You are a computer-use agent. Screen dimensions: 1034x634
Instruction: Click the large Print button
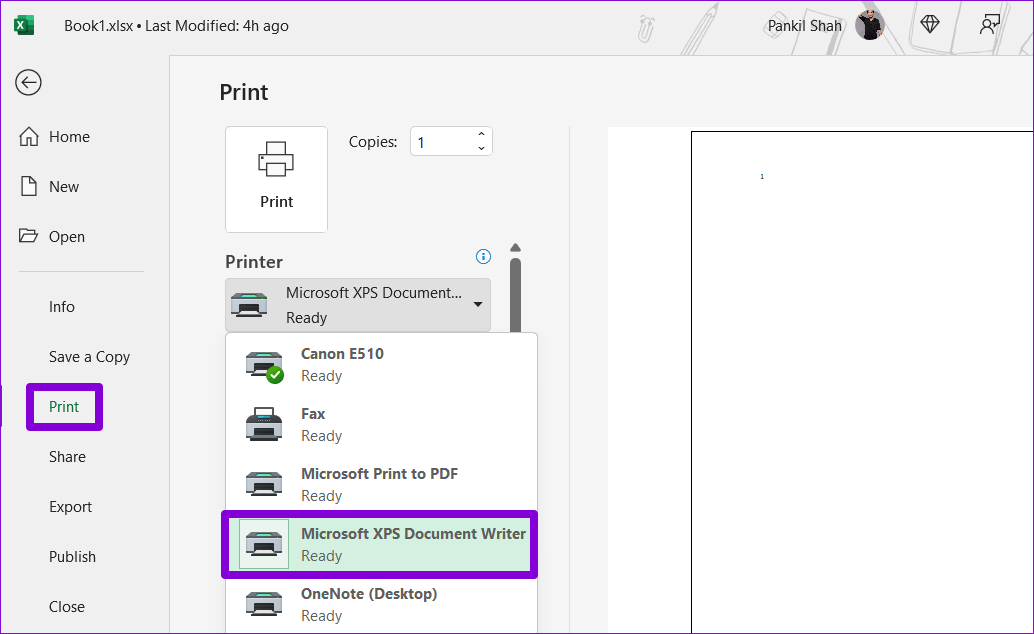[276, 179]
